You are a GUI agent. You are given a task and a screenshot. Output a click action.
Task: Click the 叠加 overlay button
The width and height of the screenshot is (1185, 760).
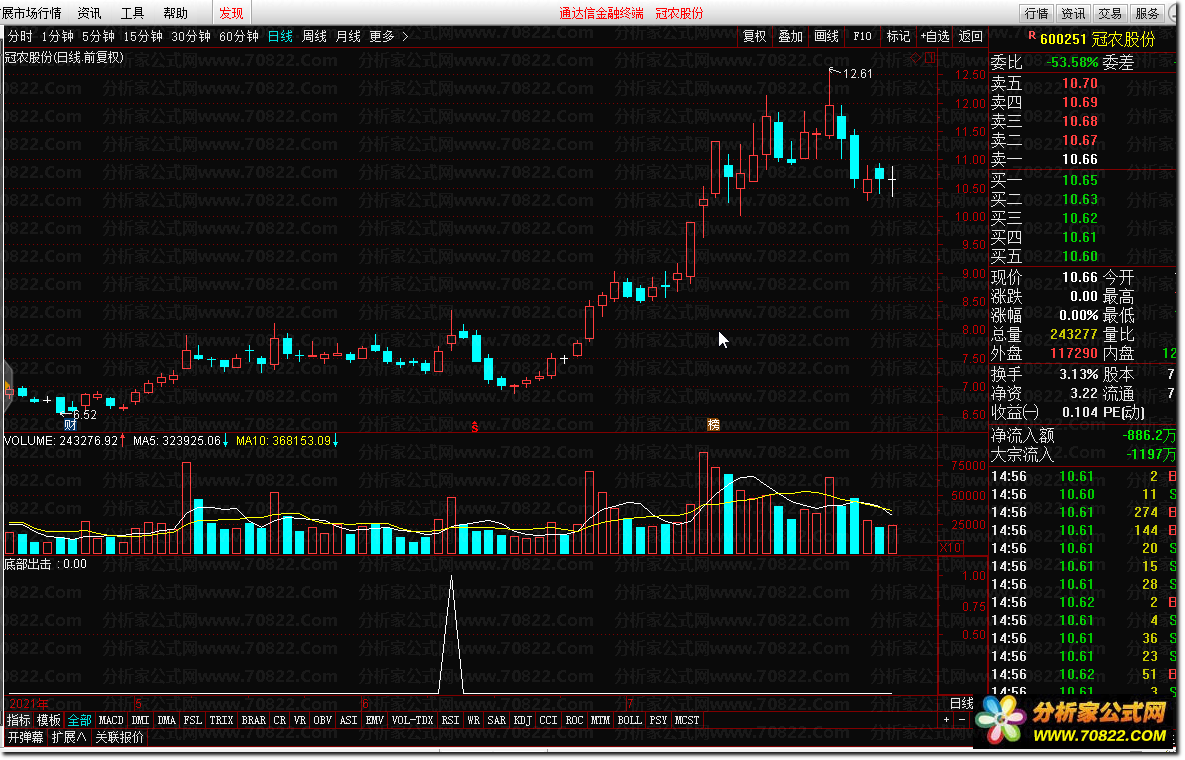(x=791, y=36)
